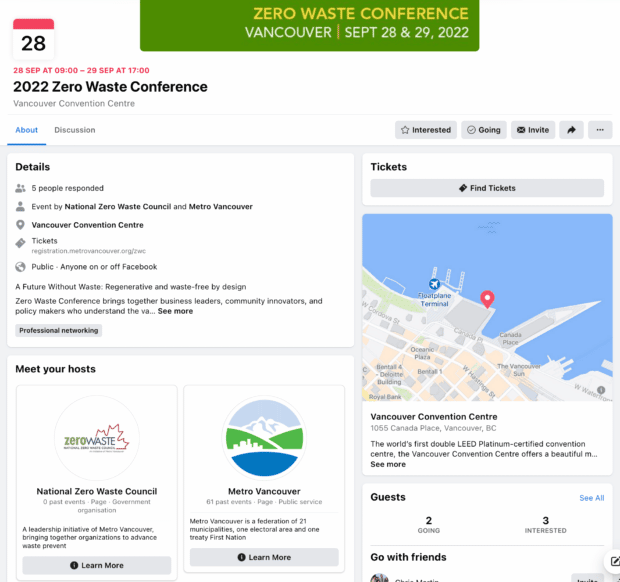Switch to the Discussion tab
620x582 pixels.
tap(75, 130)
